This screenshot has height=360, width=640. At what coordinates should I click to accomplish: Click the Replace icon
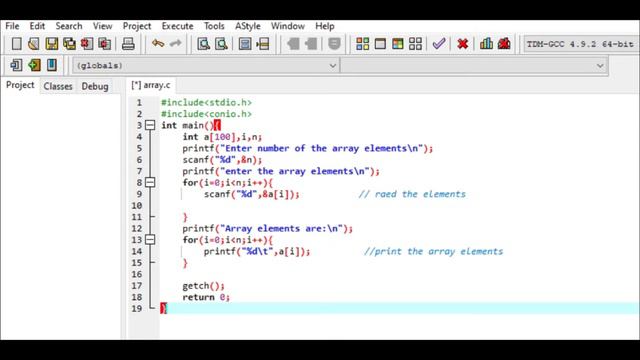(221, 44)
